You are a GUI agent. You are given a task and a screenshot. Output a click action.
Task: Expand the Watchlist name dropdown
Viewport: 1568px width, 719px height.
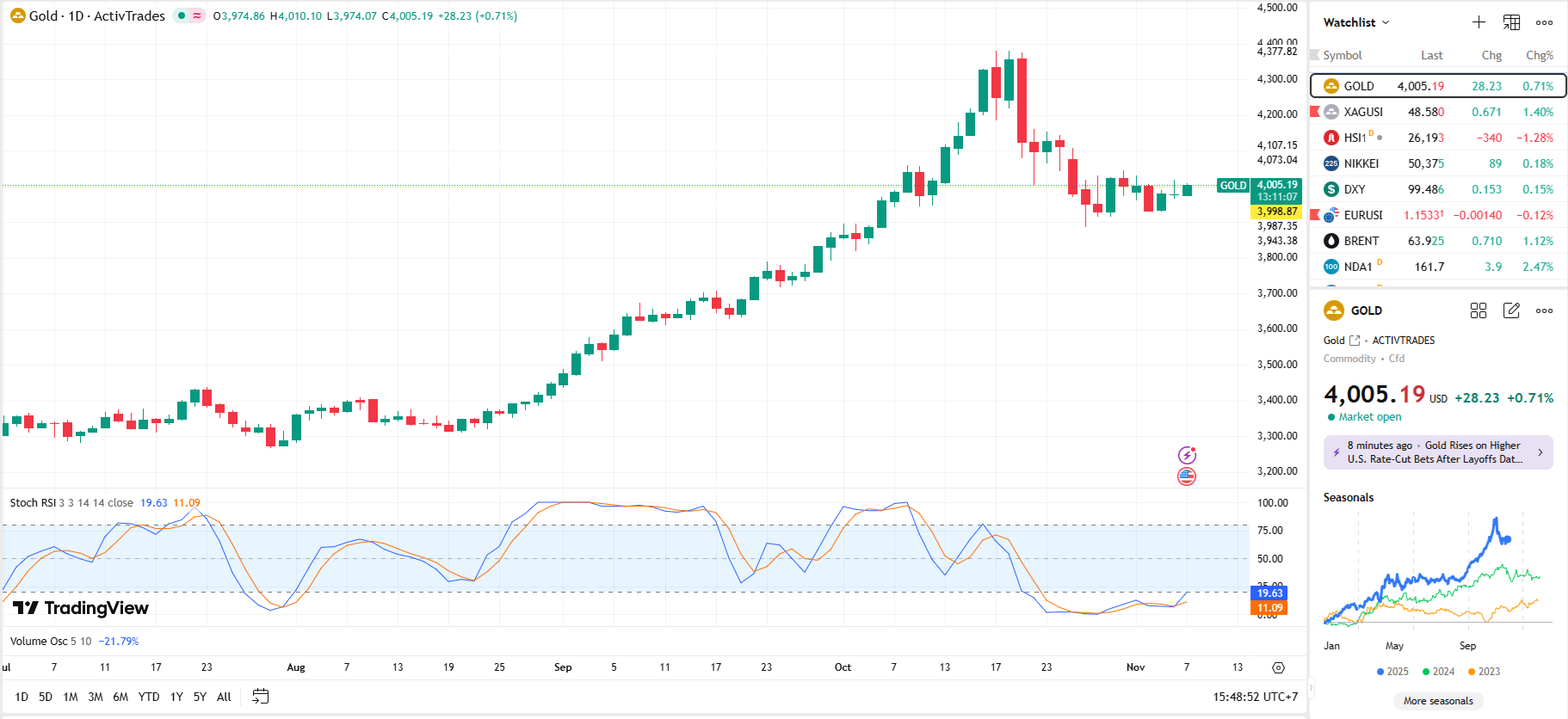[x=1356, y=22]
